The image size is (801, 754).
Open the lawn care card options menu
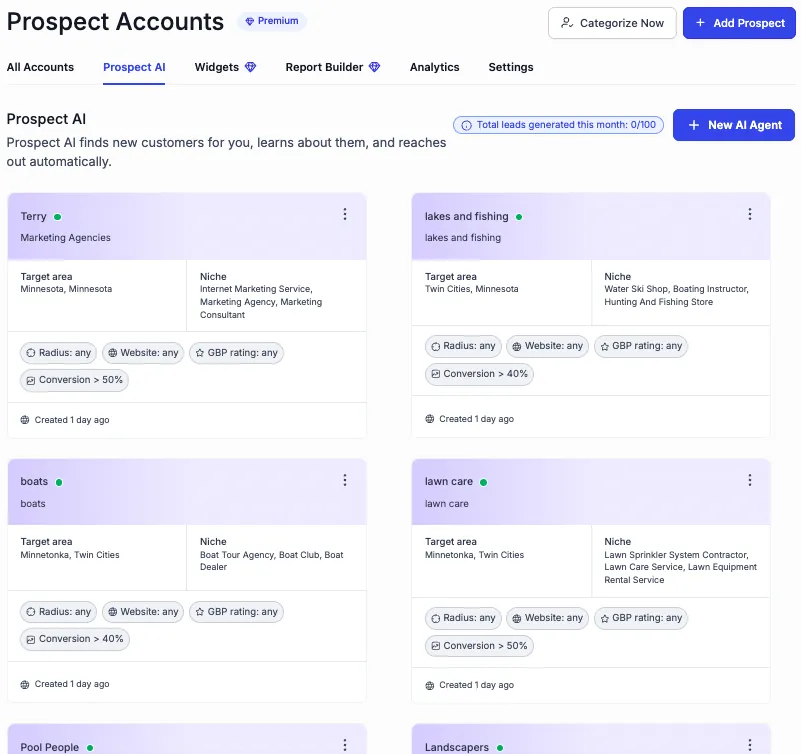[x=750, y=480]
